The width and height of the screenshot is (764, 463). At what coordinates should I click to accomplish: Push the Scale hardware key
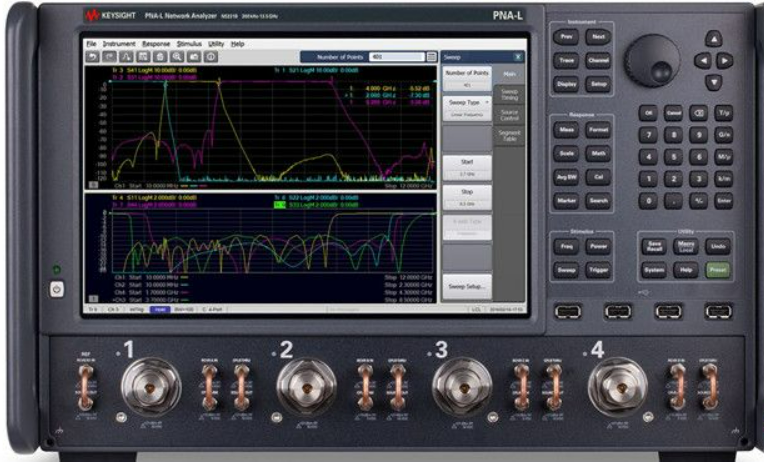(566, 153)
